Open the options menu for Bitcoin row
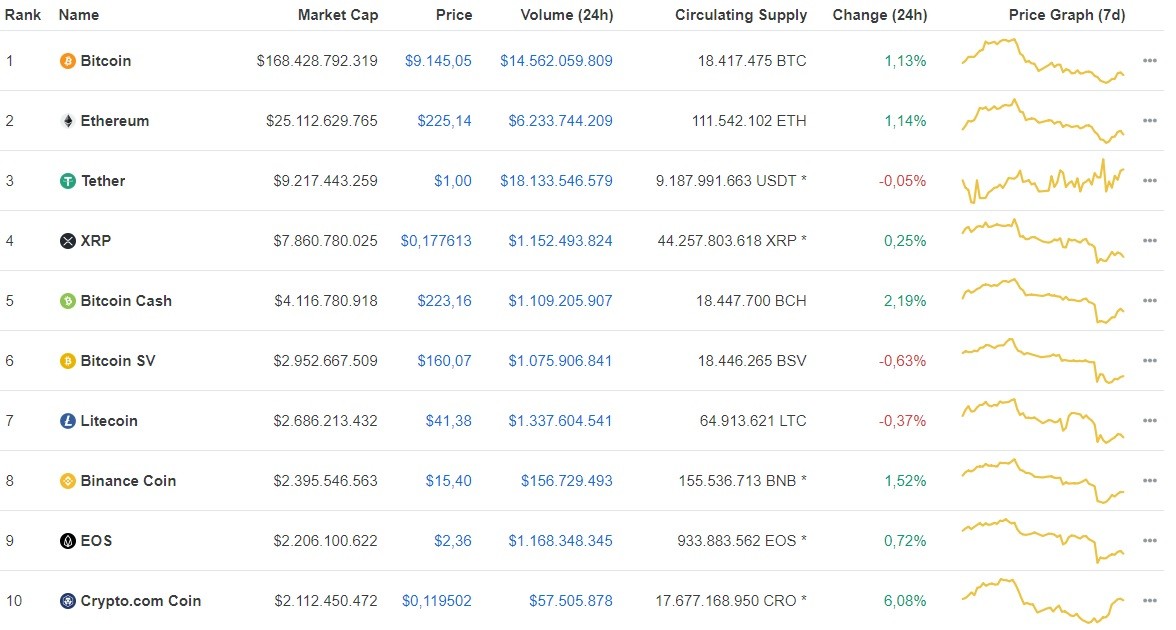 [x=1148, y=61]
